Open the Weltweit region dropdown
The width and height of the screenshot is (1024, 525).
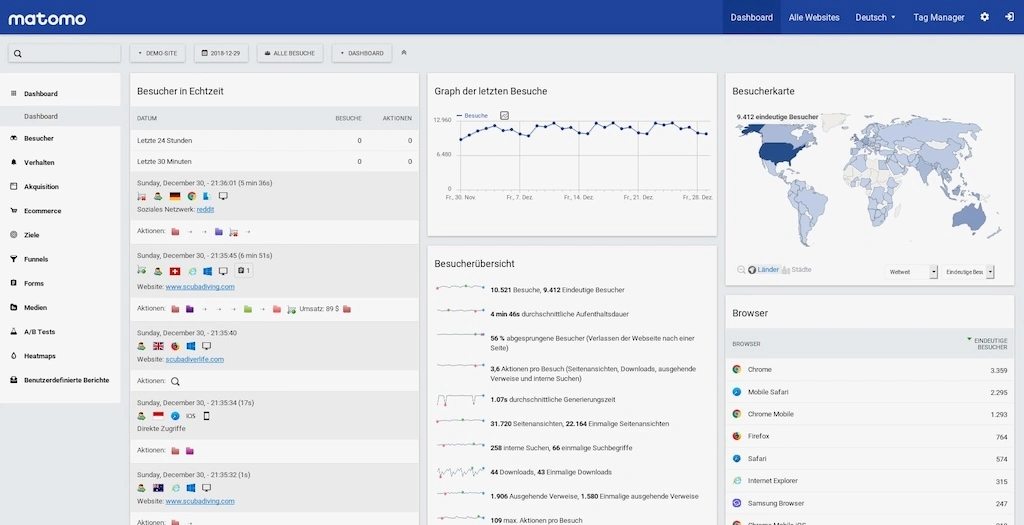point(911,271)
